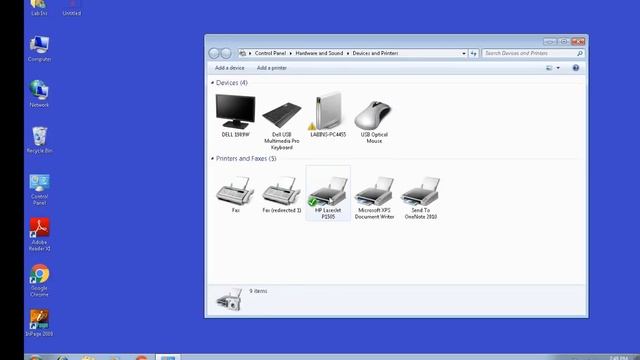This screenshot has height=360, width=640.
Task: Click the refresh button beside address bar
Action: point(473,53)
